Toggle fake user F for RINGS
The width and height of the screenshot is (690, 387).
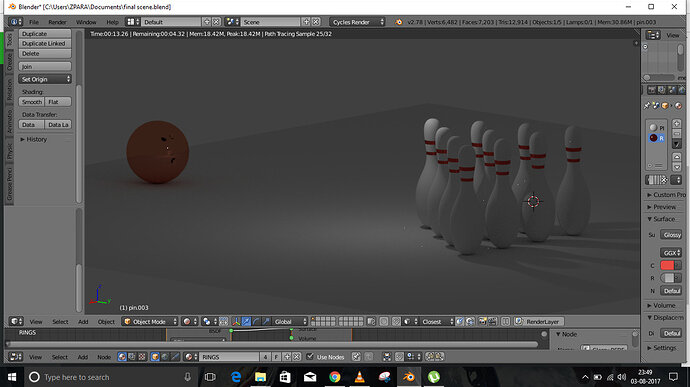[276, 357]
